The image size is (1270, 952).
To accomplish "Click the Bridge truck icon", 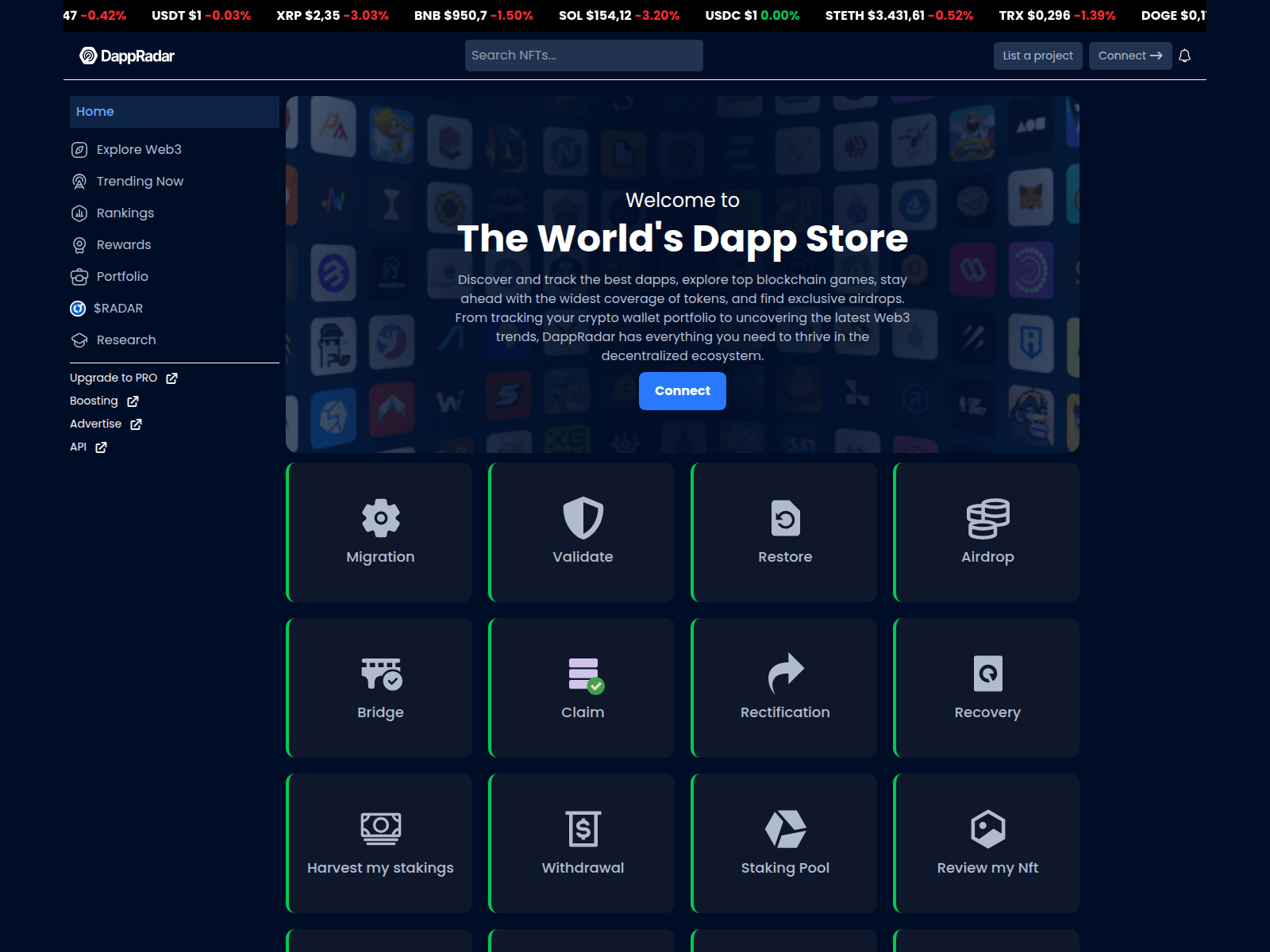I will pyautogui.click(x=382, y=674).
